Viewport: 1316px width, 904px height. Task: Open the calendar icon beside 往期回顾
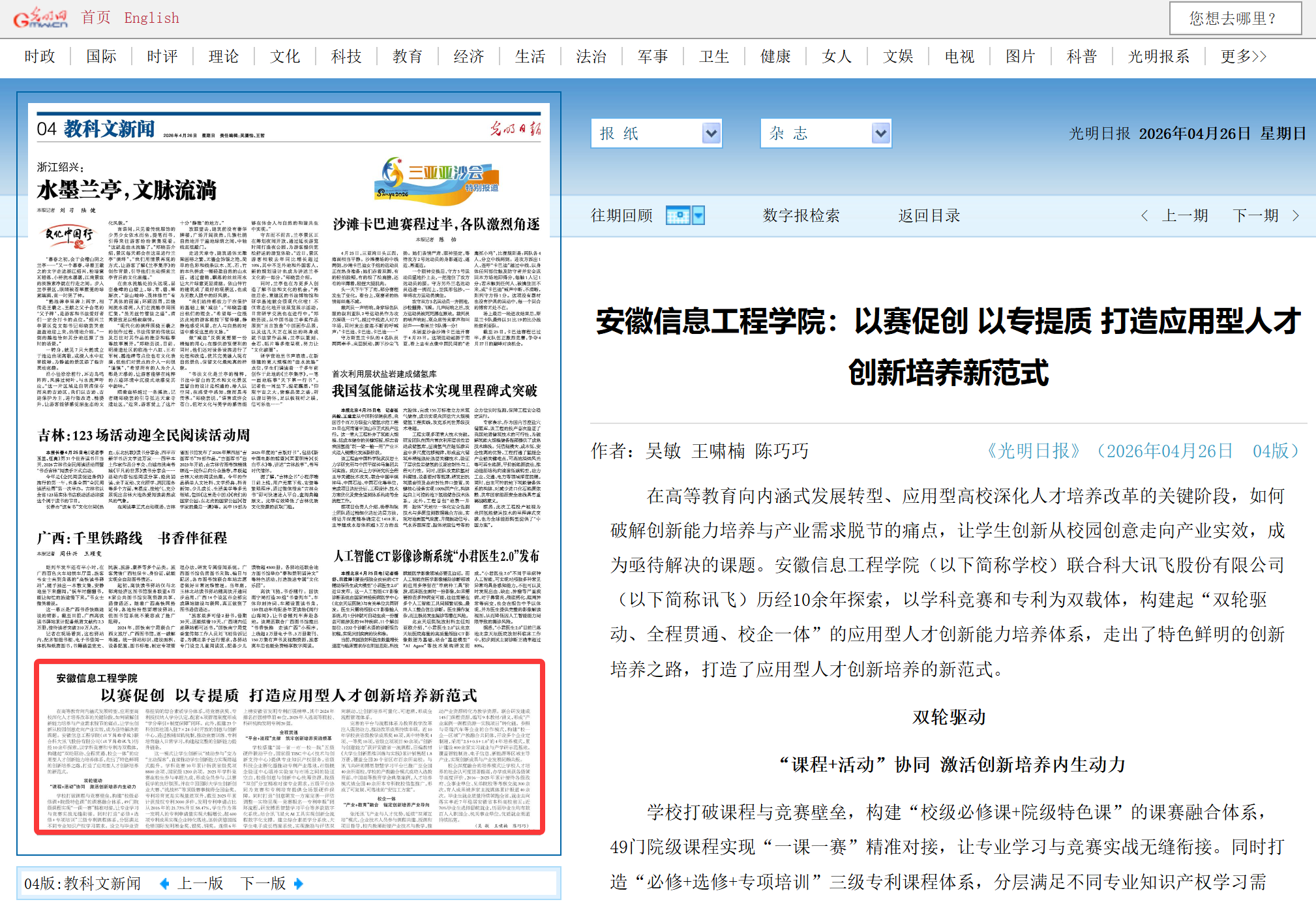click(678, 215)
